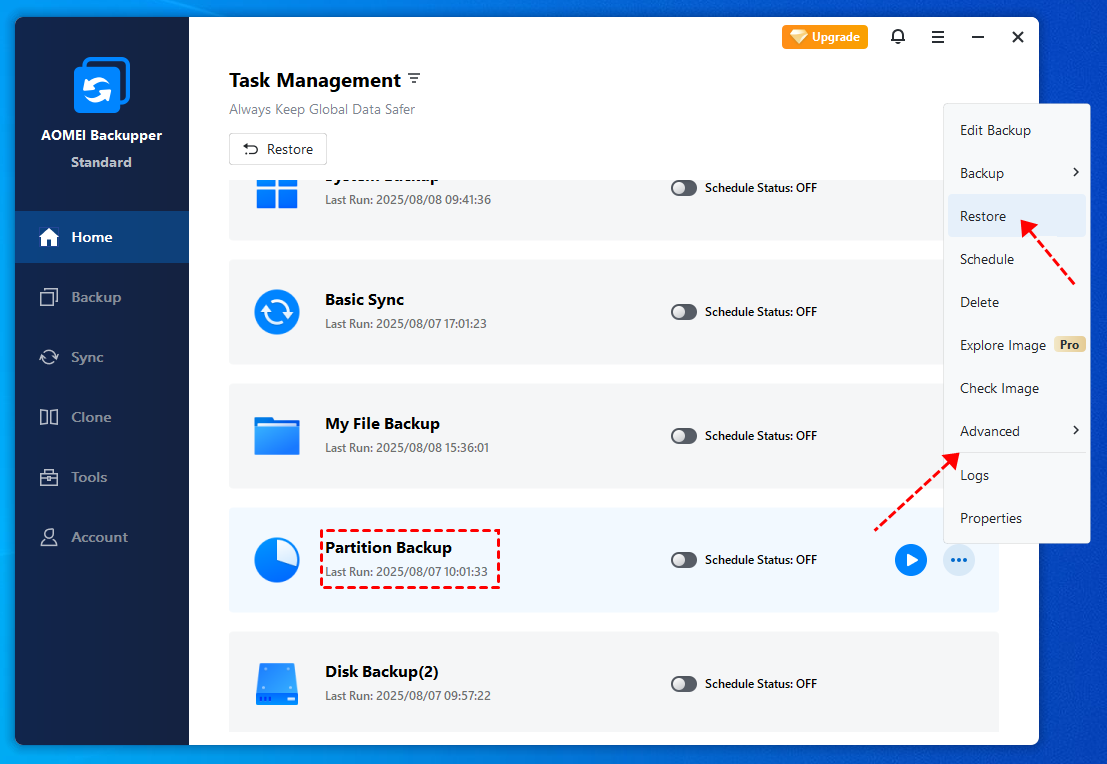Click the Basic Sync task icon

(x=277, y=312)
